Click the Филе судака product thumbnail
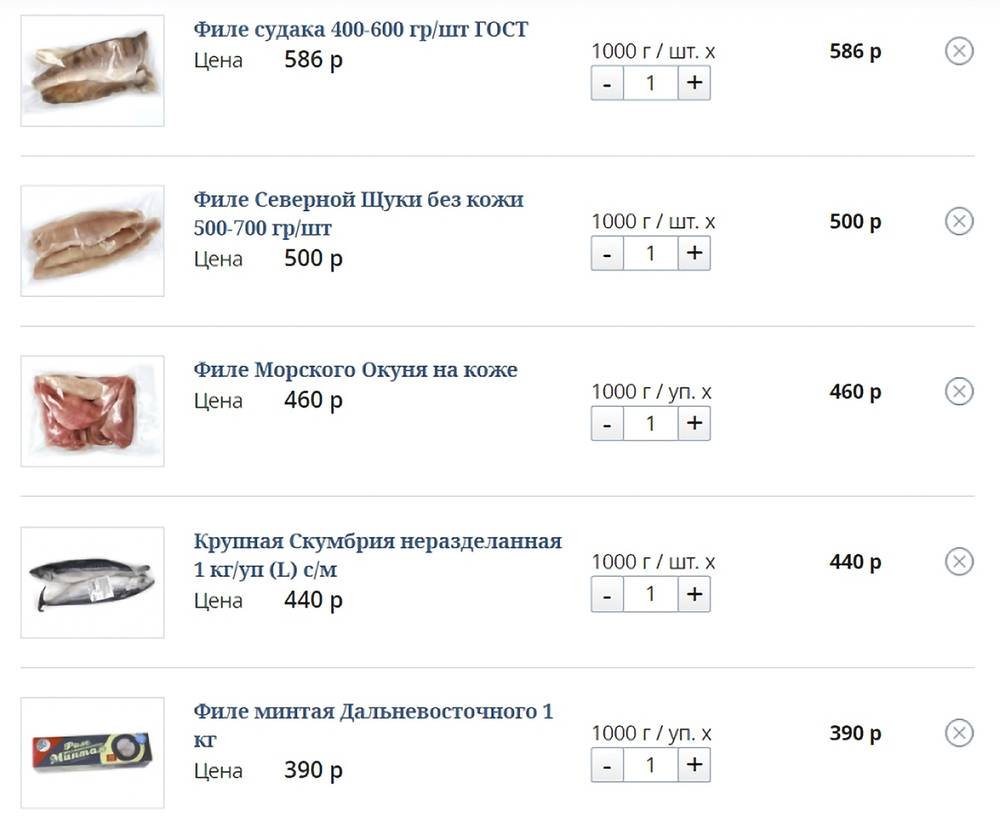Image resolution: width=1000 pixels, height=824 pixels. [x=92, y=70]
